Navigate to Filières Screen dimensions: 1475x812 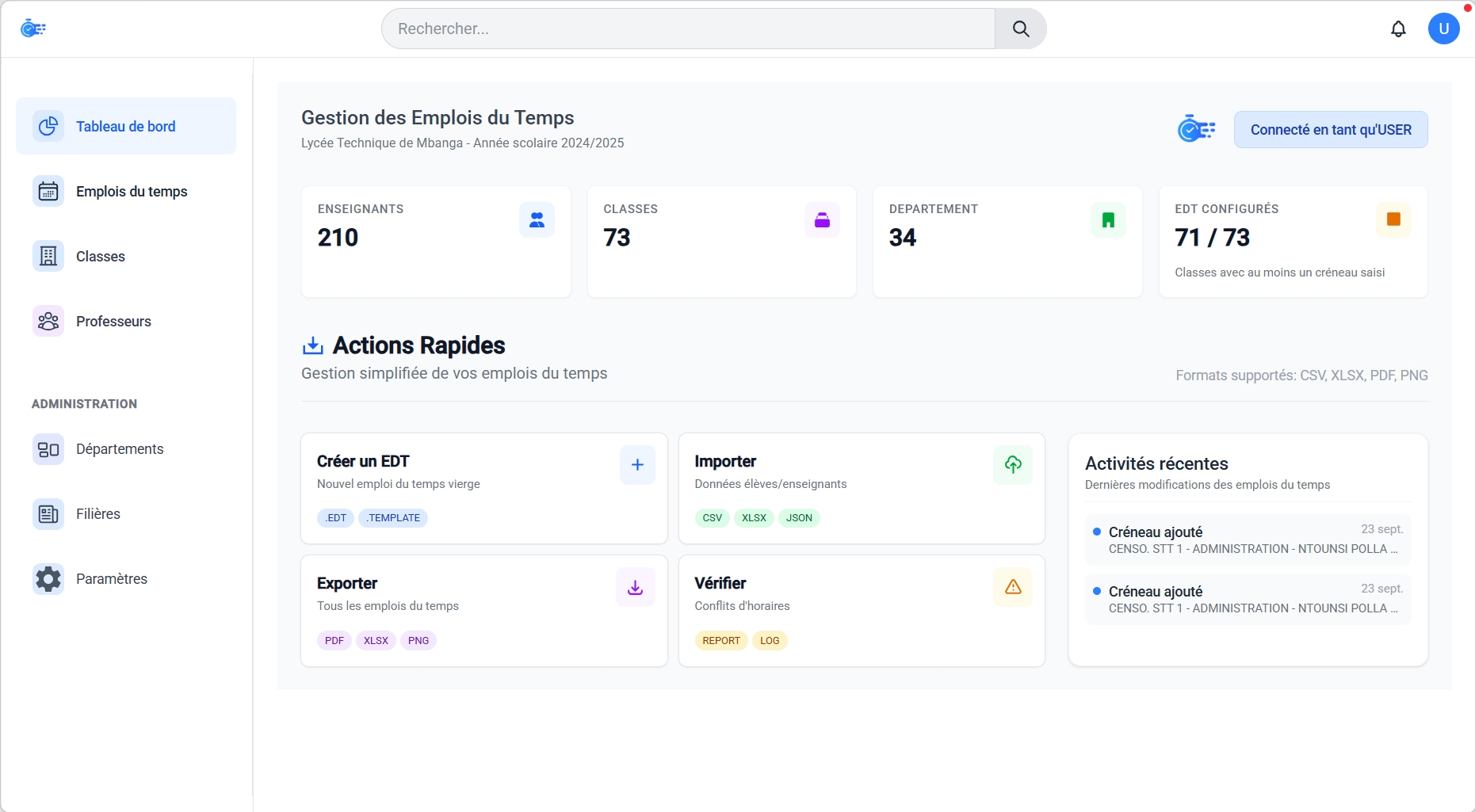[126, 514]
